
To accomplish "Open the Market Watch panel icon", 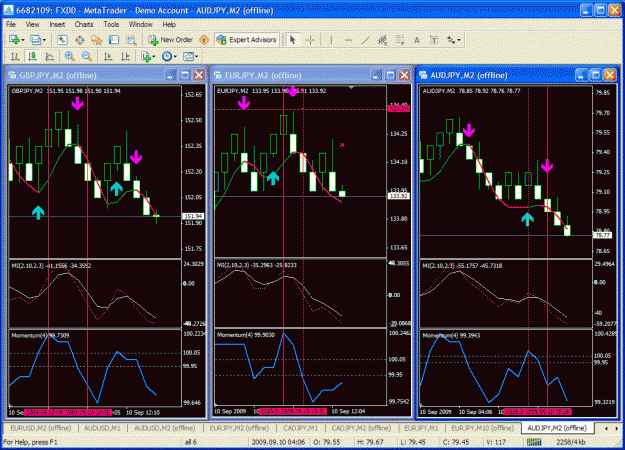I will (62, 40).
